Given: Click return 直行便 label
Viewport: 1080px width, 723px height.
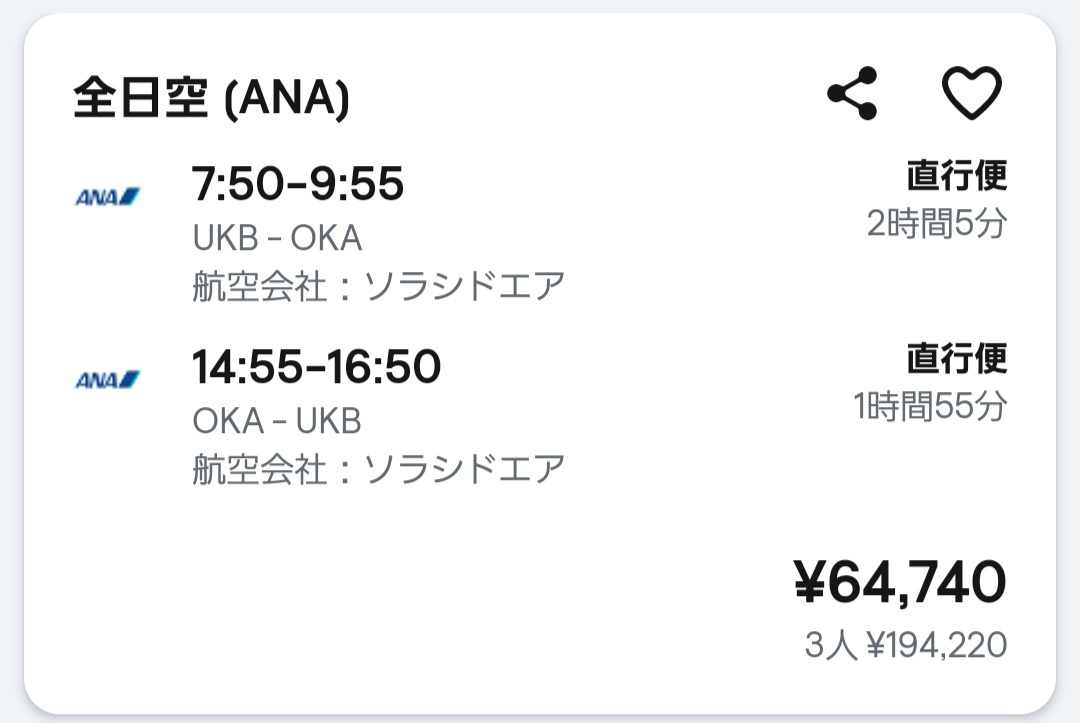Looking at the screenshot, I should point(957,357).
